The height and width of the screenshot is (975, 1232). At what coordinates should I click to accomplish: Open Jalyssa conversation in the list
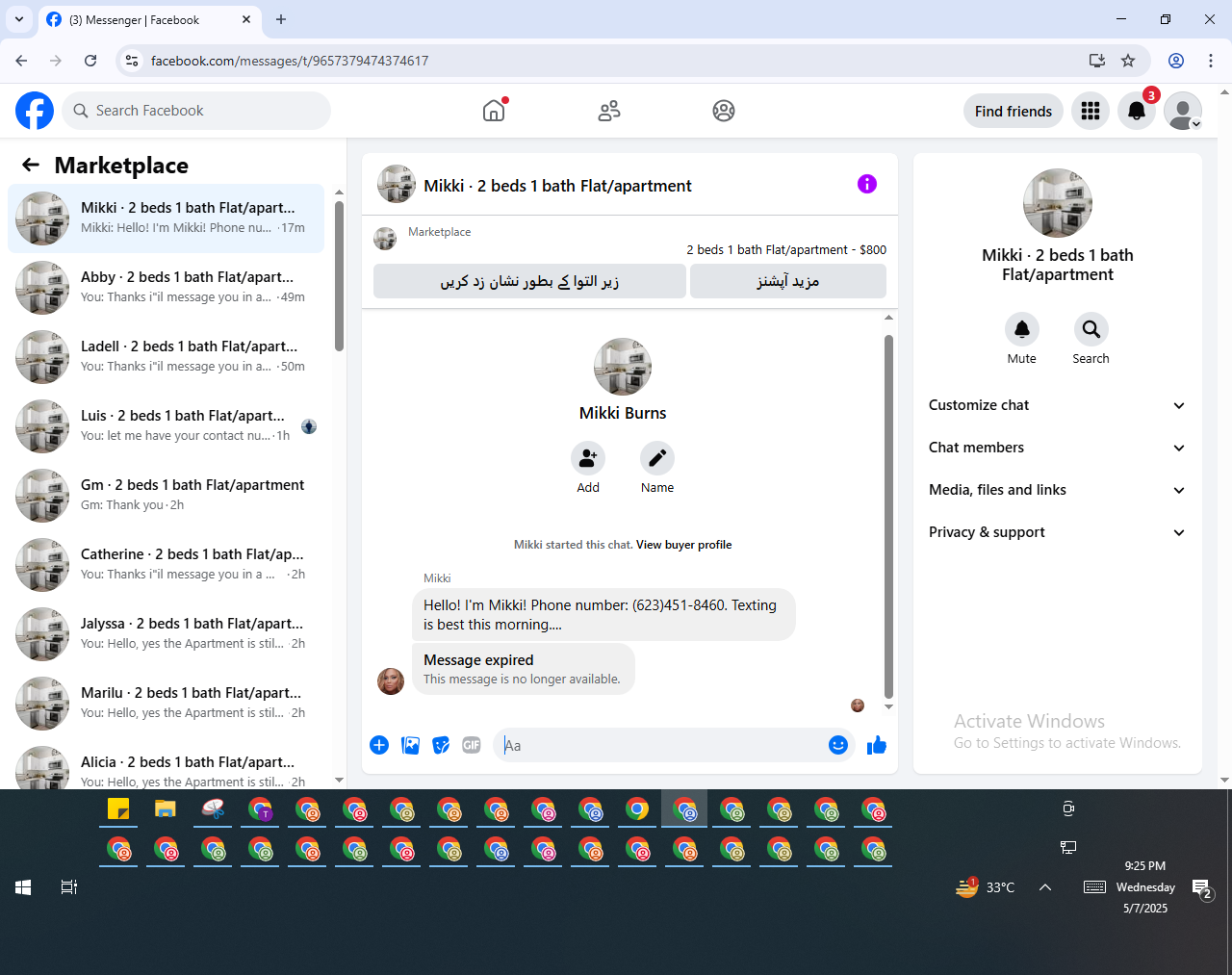pyautogui.click(x=167, y=634)
